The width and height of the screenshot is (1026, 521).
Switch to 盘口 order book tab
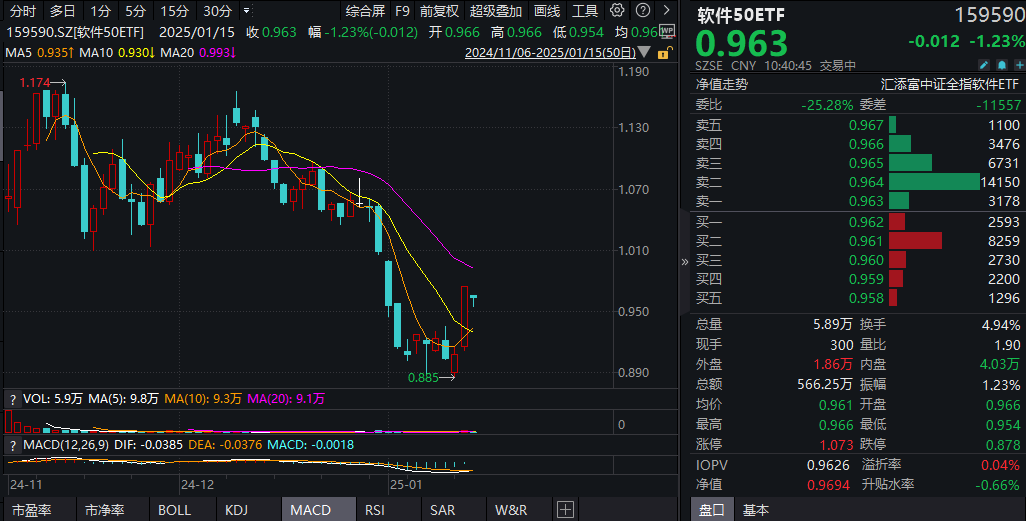pyautogui.click(x=711, y=510)
